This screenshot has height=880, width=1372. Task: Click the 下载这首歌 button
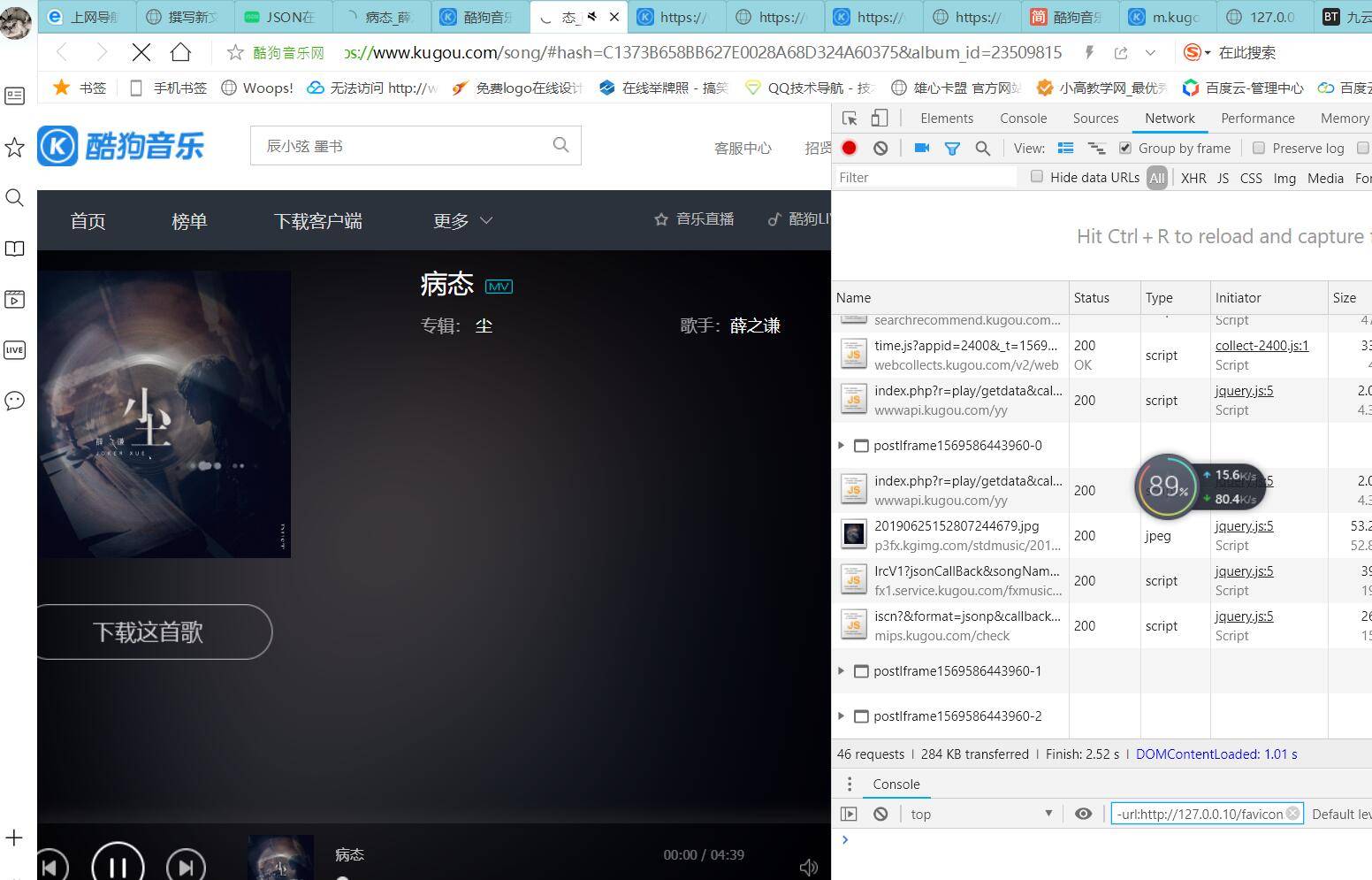click(x=155, y=631)
